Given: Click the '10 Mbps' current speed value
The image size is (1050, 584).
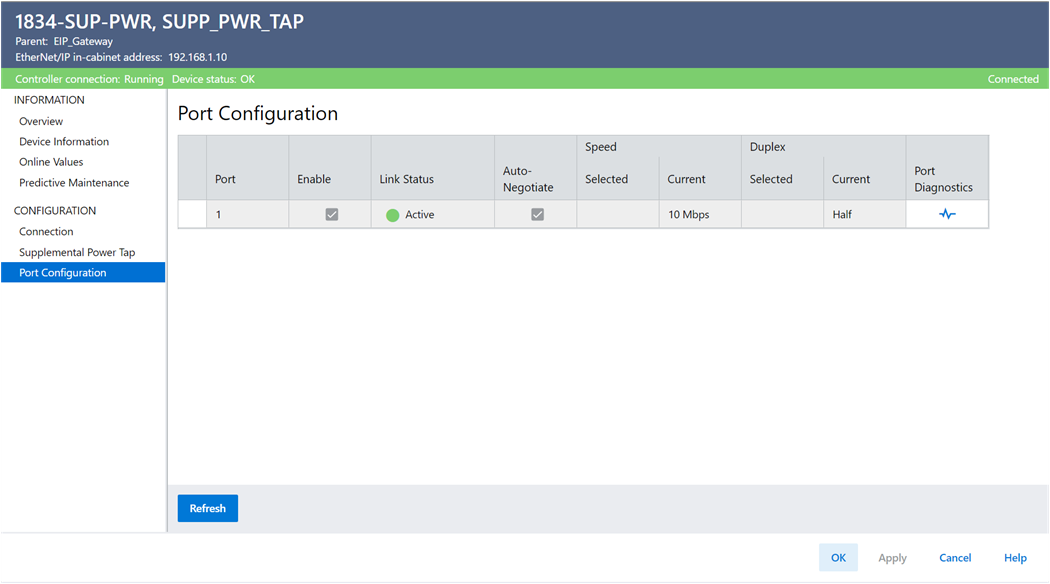Looking at the screenshot, I should 688,215.
